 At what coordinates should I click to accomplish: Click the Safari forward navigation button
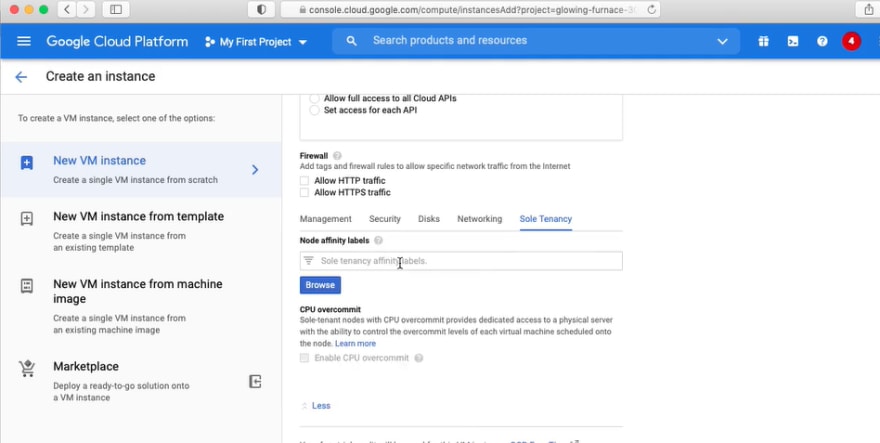(x=85, y=9)
